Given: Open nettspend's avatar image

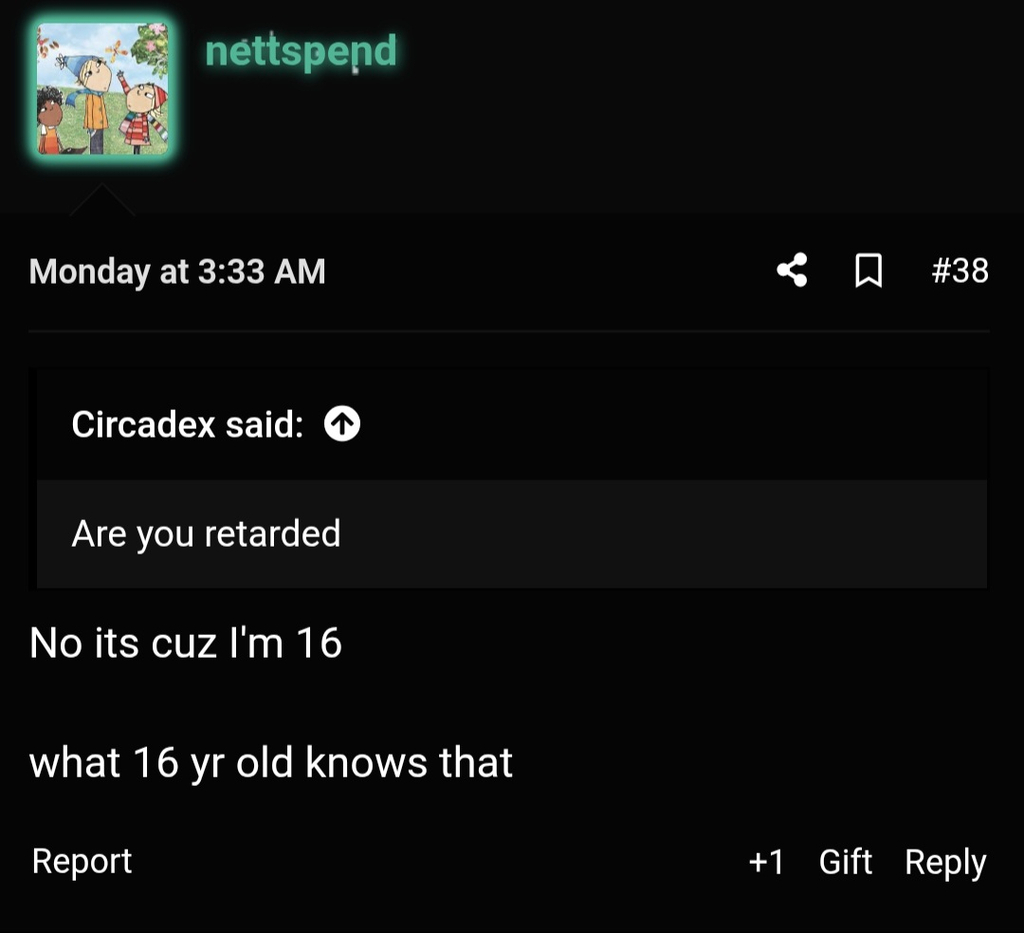Looking at the screenshot, I should (103, 88).
